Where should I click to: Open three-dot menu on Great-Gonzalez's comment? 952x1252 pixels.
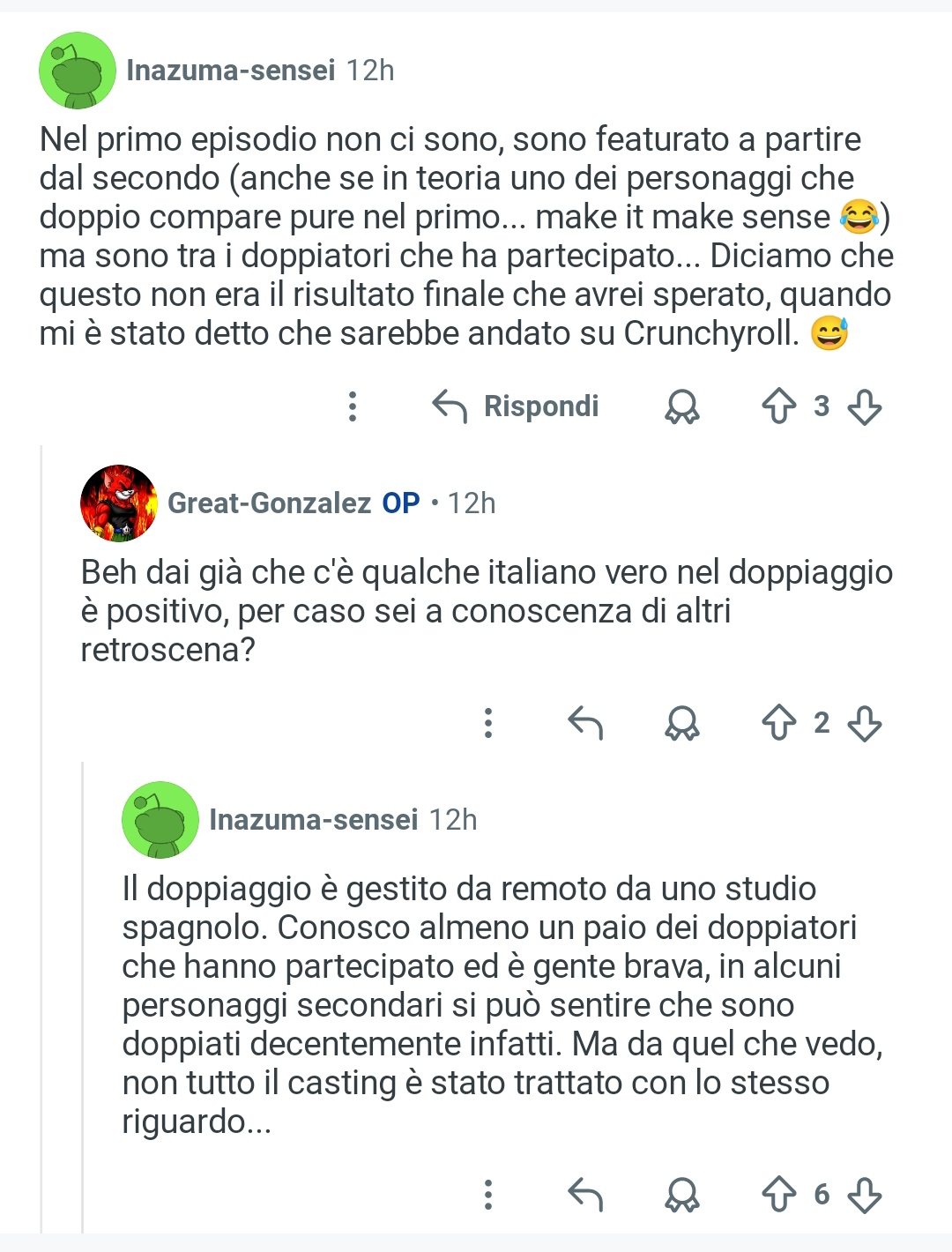point(488,723)
